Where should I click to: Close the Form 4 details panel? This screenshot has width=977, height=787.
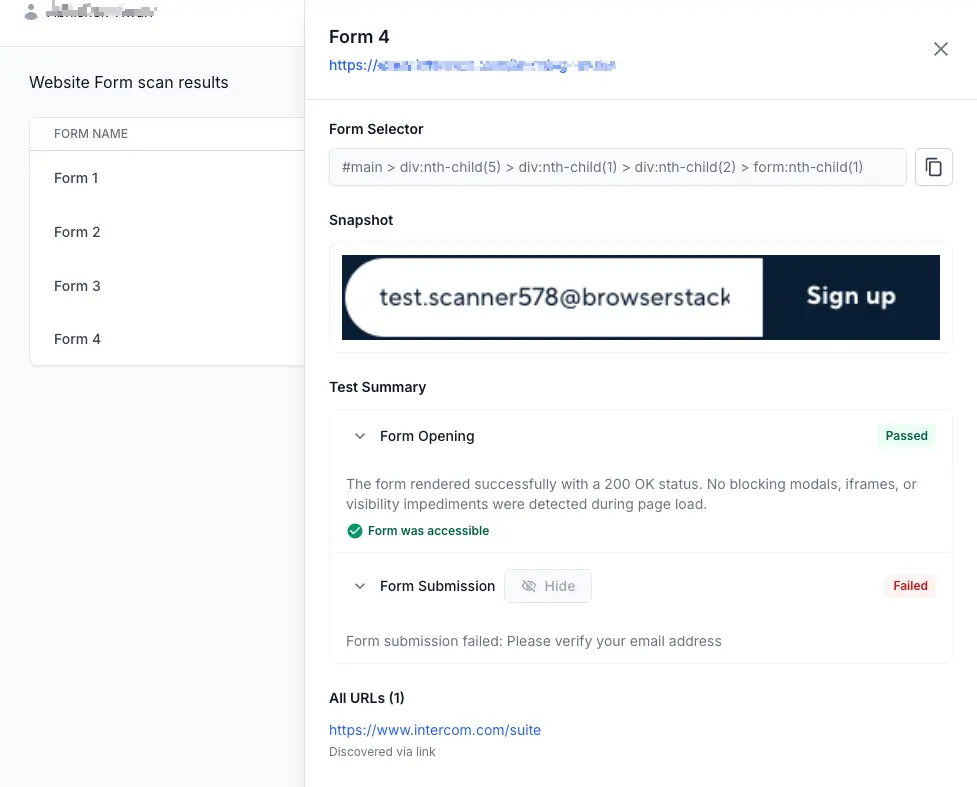pyautogui.click(x=940, y=48)
